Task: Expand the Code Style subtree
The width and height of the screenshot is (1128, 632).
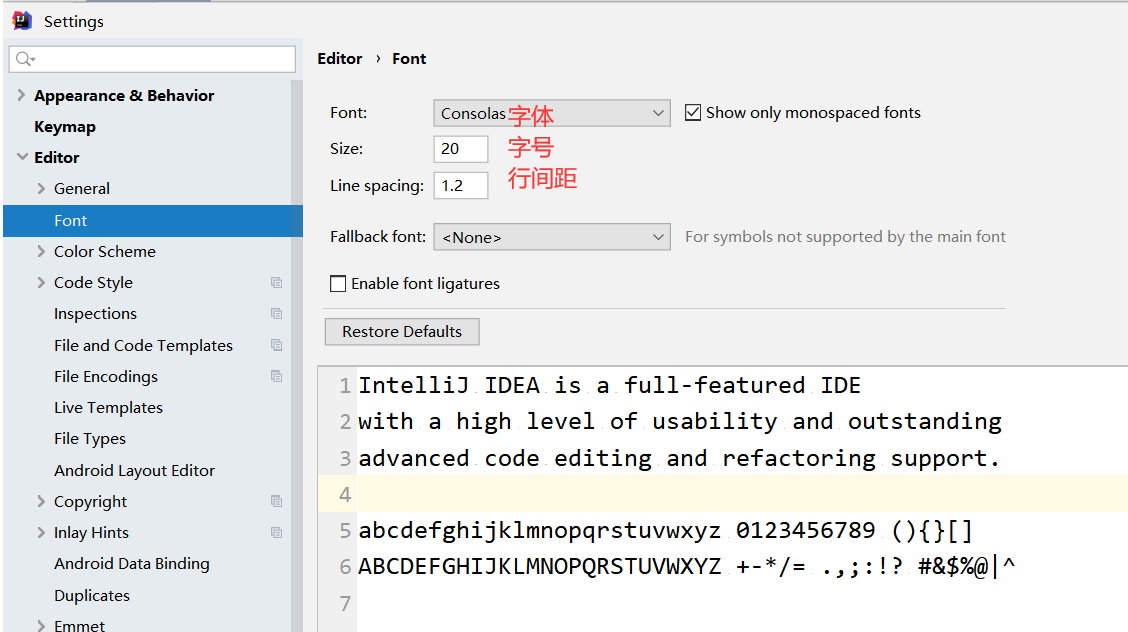Action: (41, 283)
